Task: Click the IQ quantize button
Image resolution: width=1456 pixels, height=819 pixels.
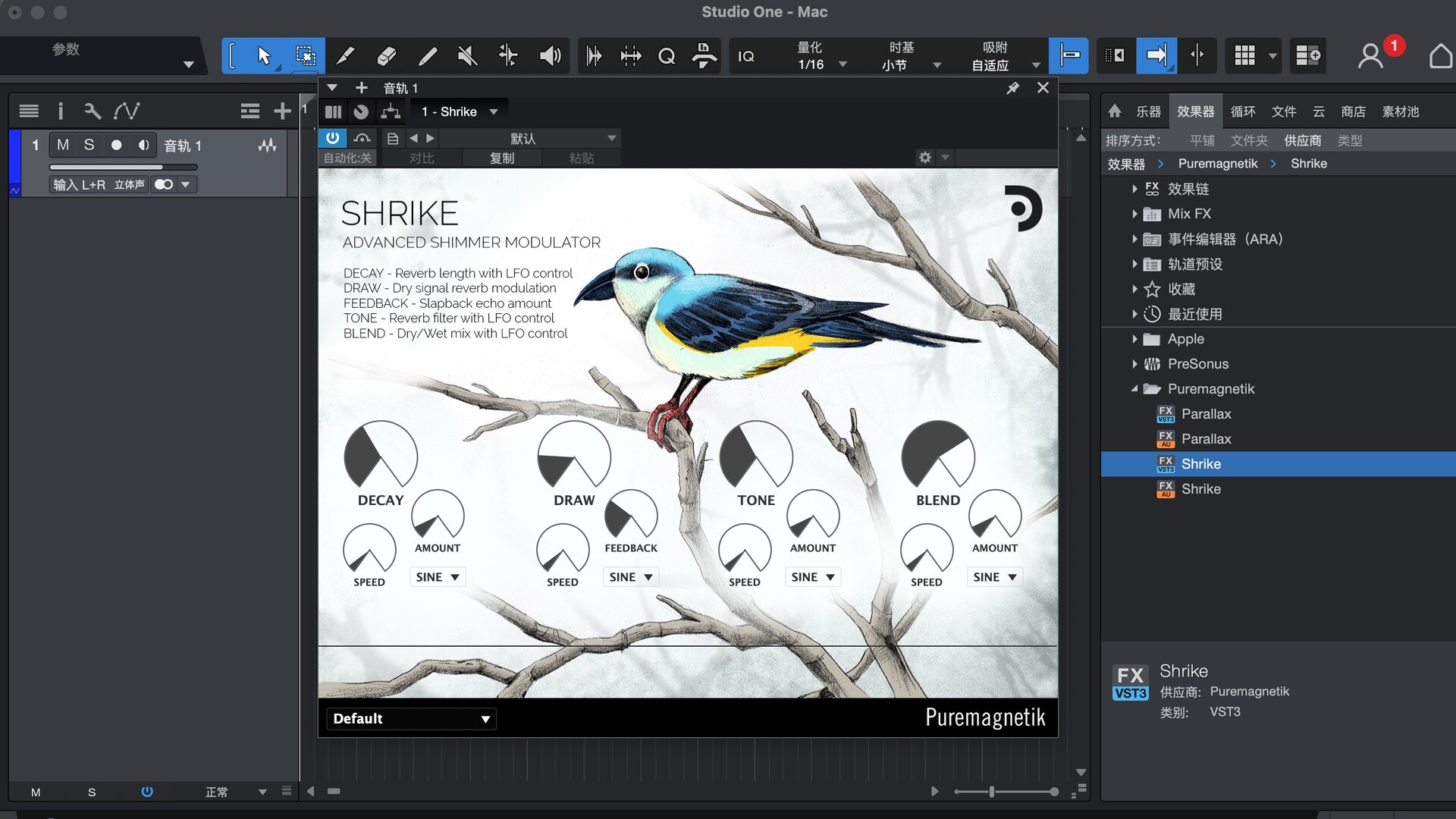Action: tap(746, 56)
